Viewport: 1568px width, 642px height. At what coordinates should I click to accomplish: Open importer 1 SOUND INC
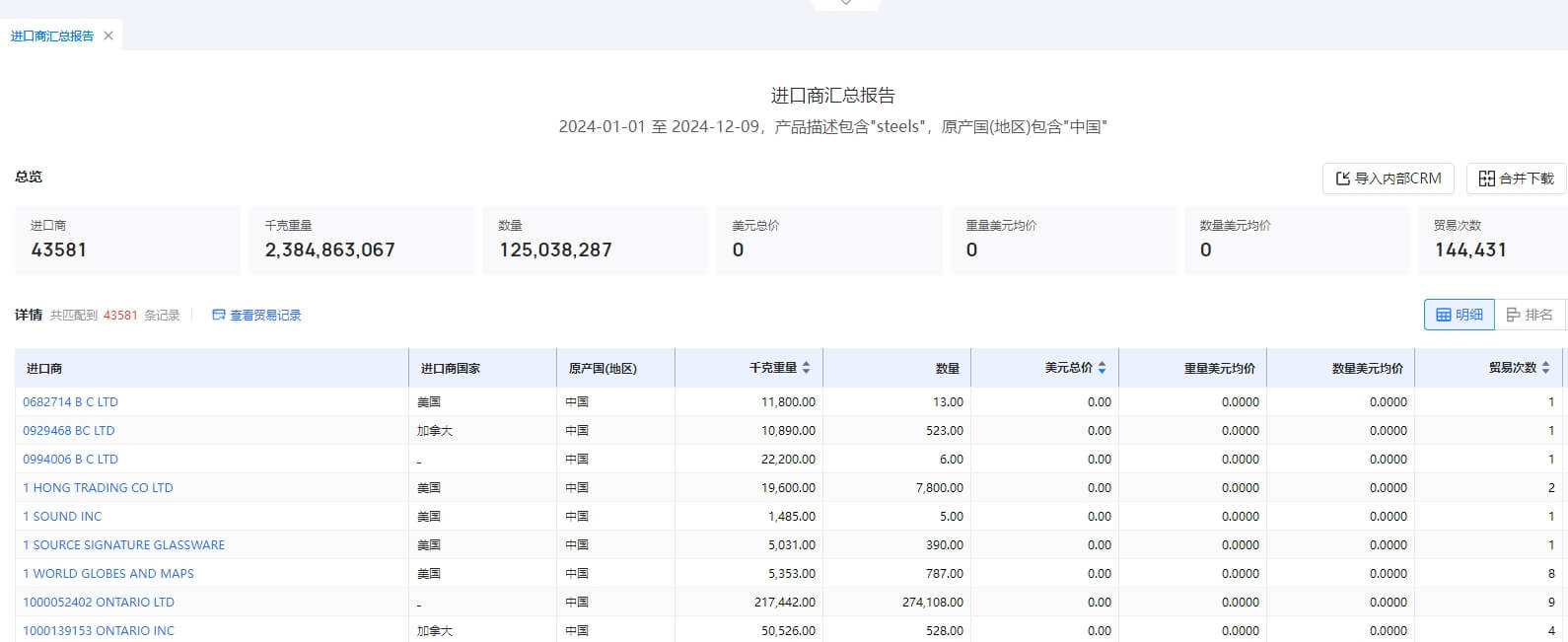coord(62,517)
